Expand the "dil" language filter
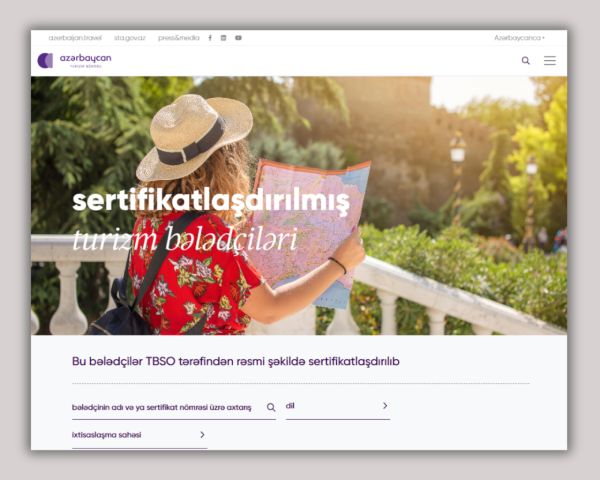Image resolution: width=600 pixels, height=480 pixels. 338,408
